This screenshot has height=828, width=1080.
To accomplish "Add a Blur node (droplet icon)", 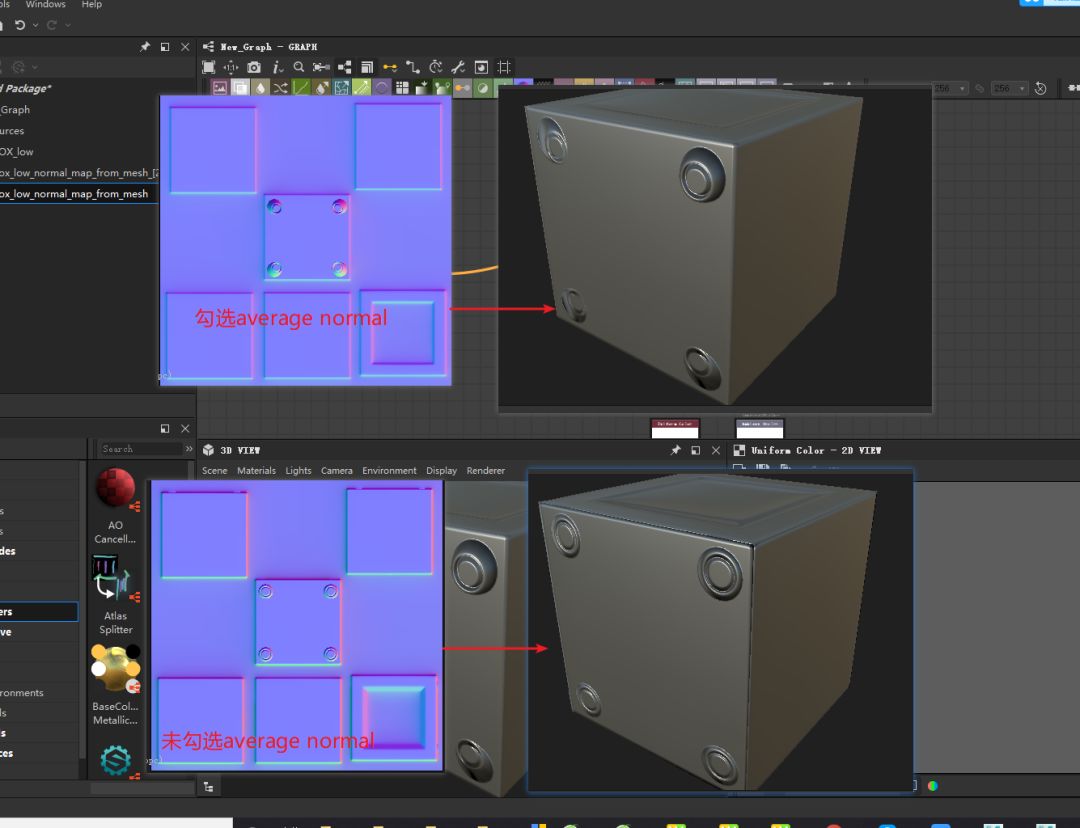I will pos(260,87).
